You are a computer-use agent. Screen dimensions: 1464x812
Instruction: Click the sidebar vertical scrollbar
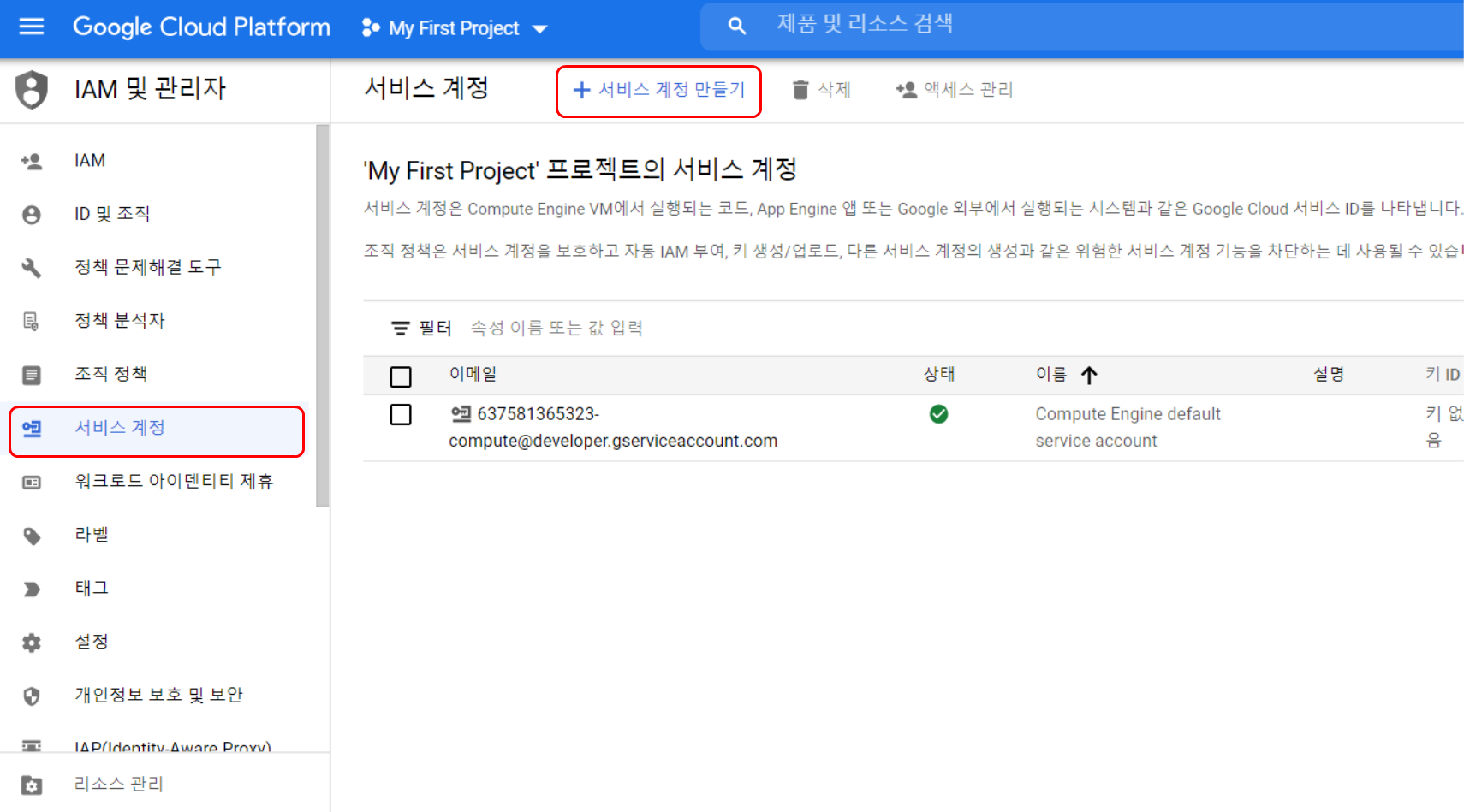(323, 315)
